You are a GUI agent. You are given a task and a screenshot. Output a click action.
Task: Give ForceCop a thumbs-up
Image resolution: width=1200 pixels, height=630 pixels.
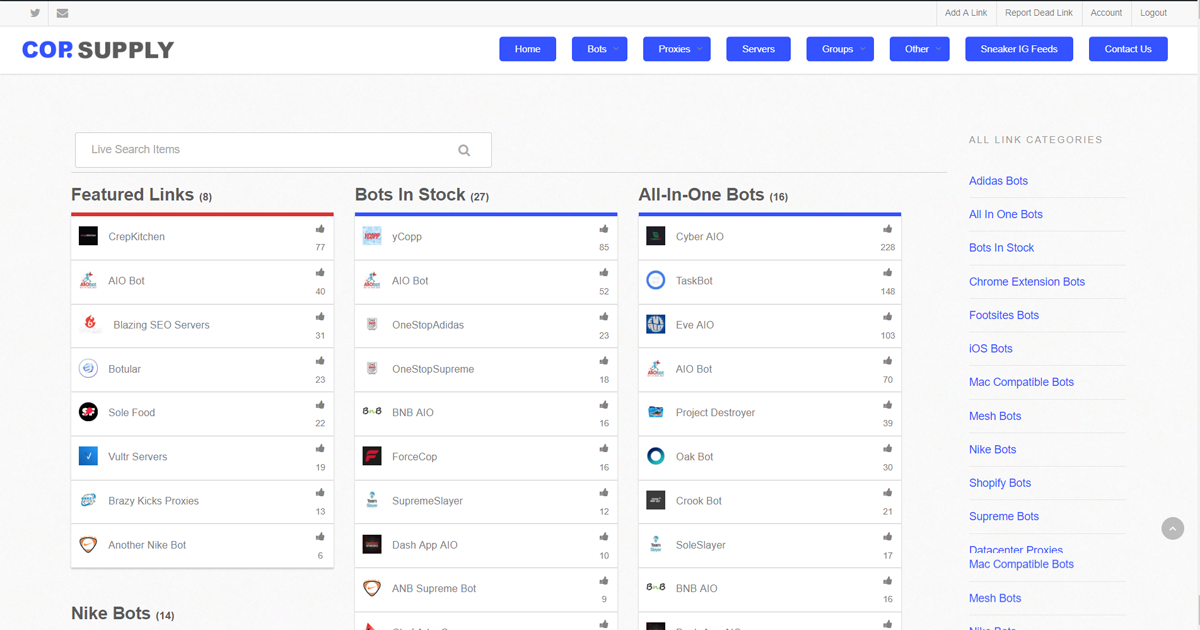point(604,449)
